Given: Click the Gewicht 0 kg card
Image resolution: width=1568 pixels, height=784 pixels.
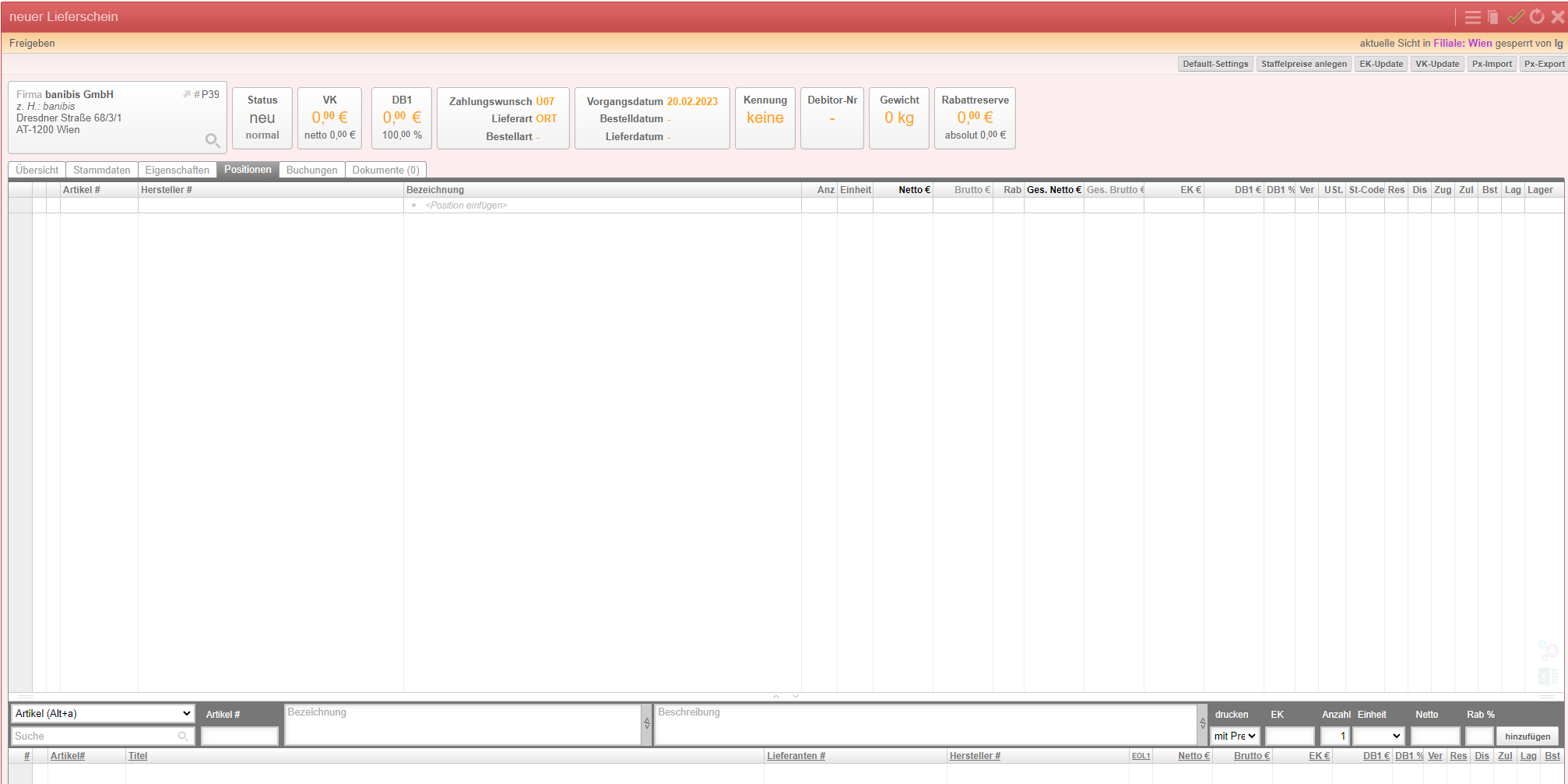Looking at the screenshot, I should pos(899,118).
